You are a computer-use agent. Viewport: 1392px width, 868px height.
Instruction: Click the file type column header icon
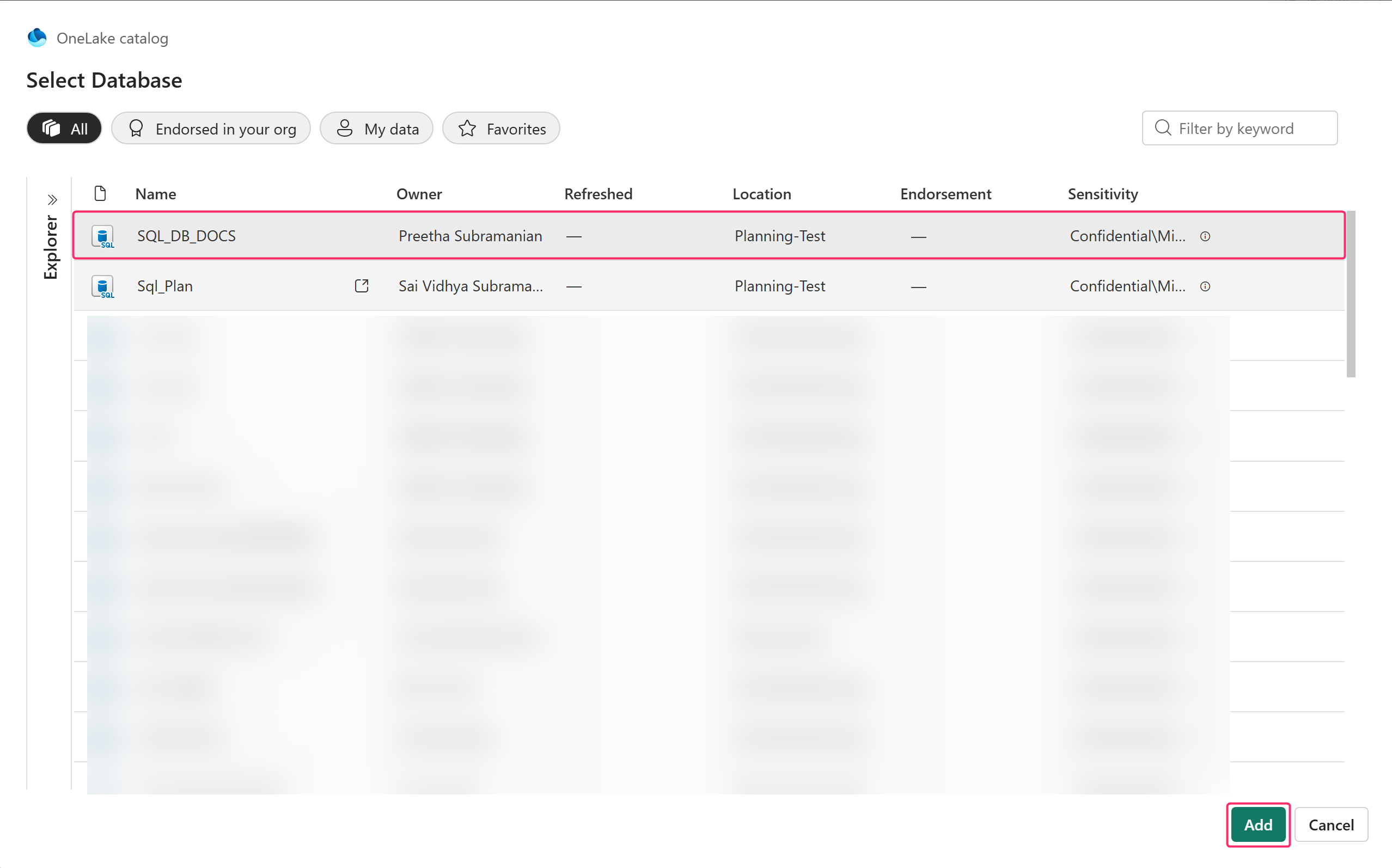(100, 193)
